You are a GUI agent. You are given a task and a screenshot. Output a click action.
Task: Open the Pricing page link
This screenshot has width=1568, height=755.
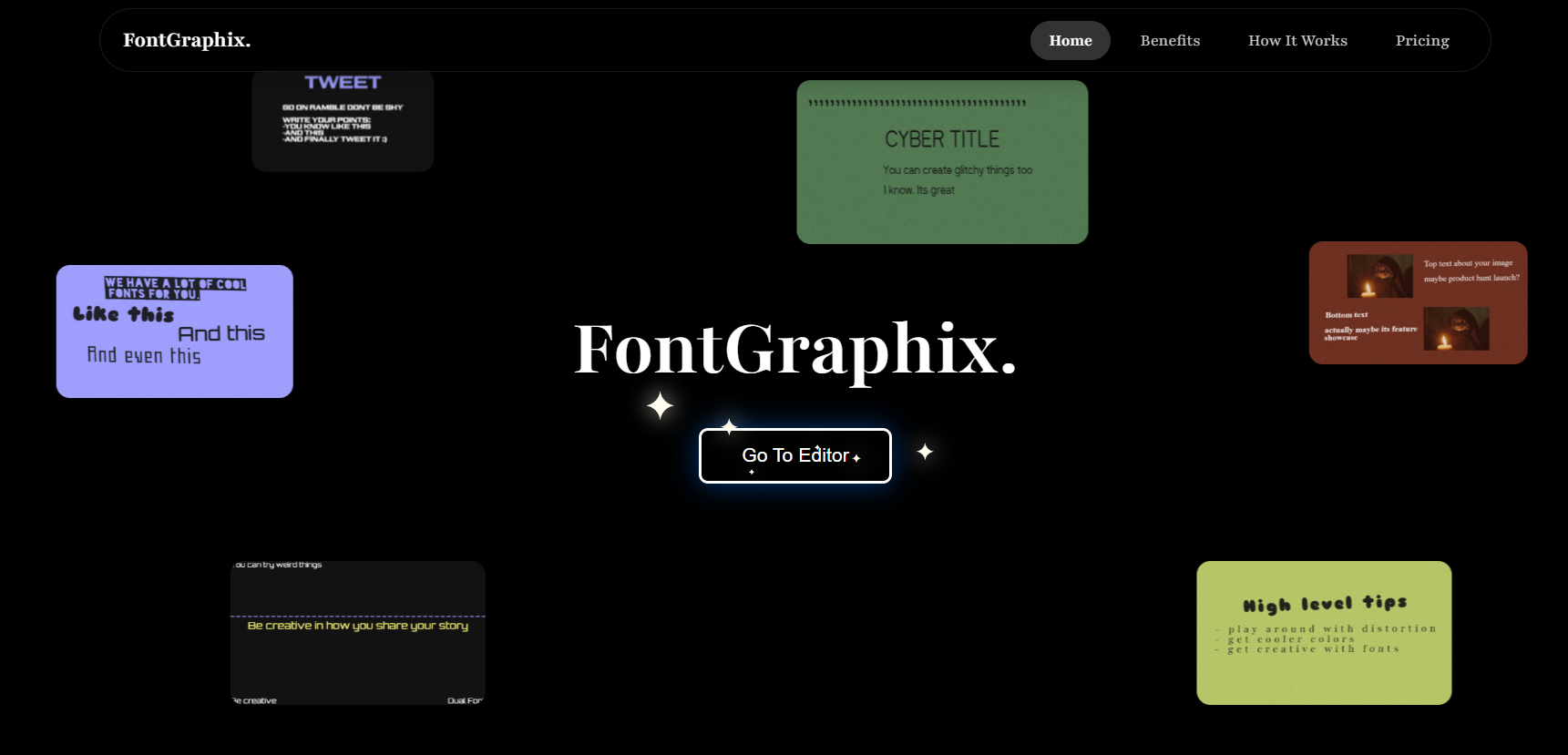(x=1422, y=41)
